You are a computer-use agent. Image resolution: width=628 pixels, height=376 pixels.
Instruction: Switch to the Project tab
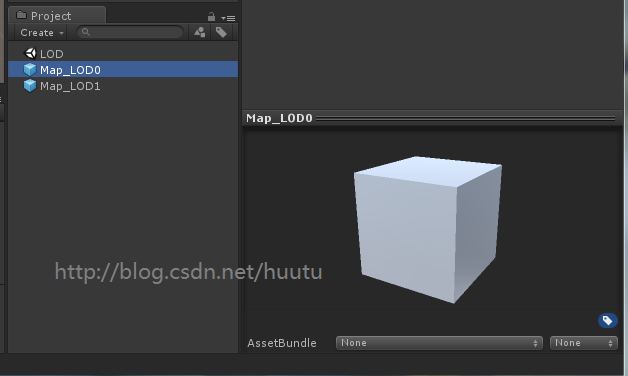(x=57, y=16)
